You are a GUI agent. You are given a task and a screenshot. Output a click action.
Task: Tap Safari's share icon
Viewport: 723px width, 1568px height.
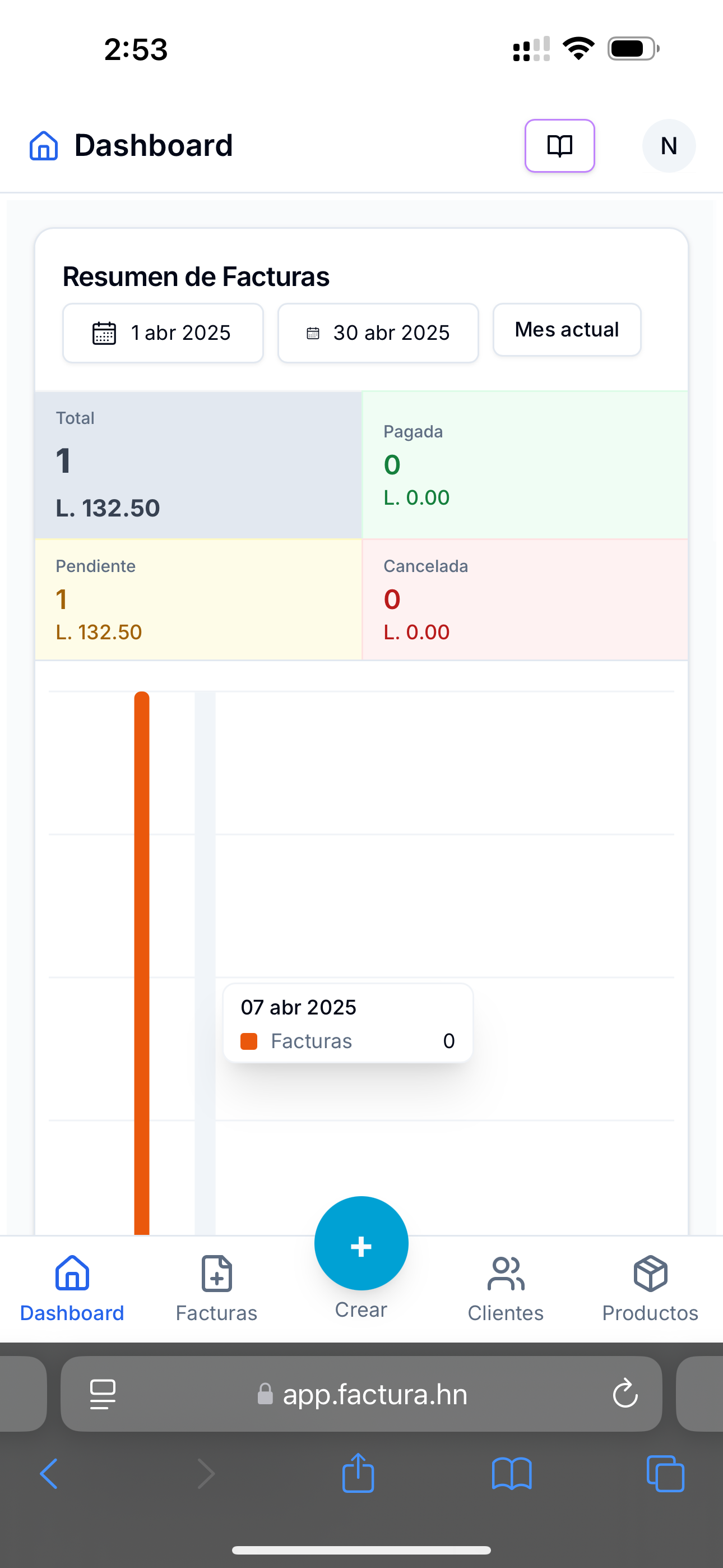[x=358, y=1474]
